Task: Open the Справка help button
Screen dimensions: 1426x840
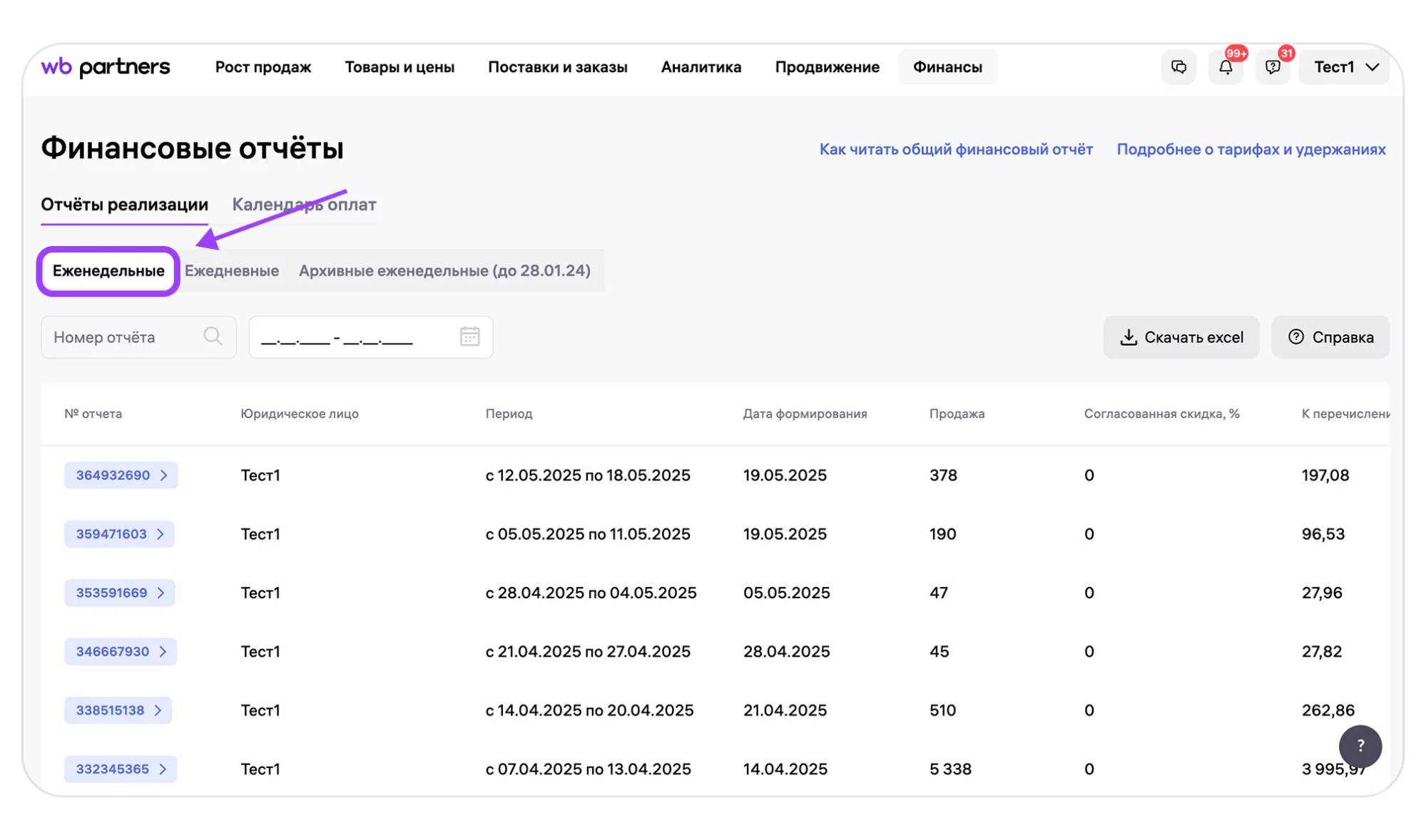Action: click(1330, 337)
